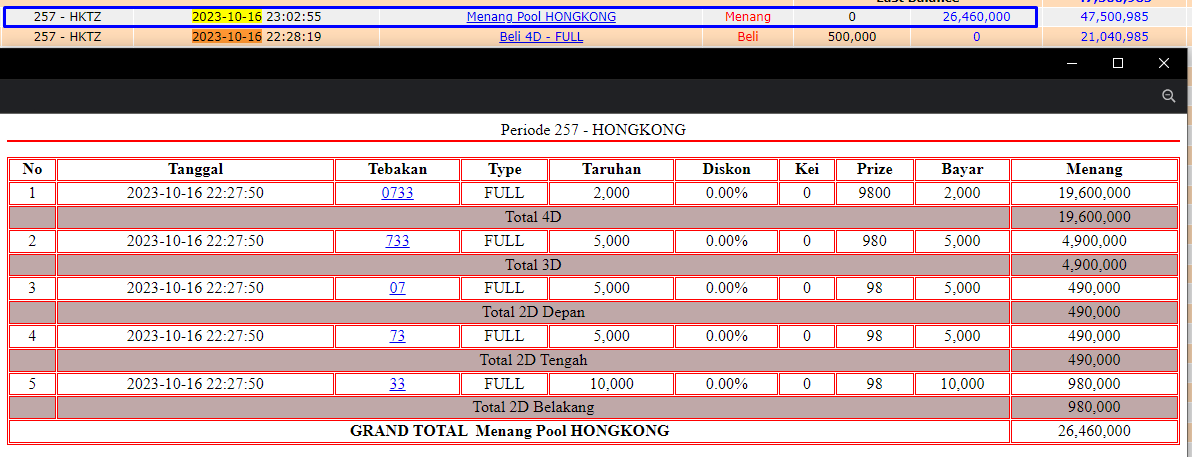Click the blue 26,460,000 amount in the Menang row
Screen dimensions: 1192x457
point(976,17)
